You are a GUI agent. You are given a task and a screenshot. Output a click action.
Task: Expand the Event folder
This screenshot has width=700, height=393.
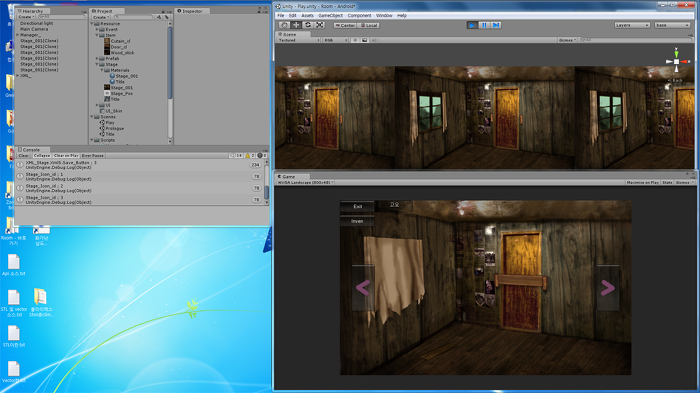pyautogui.click(x=97, y=29)
